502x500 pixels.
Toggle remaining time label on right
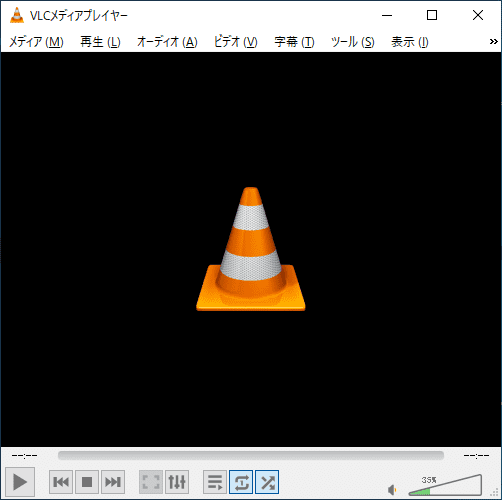(x=476, y=455)
